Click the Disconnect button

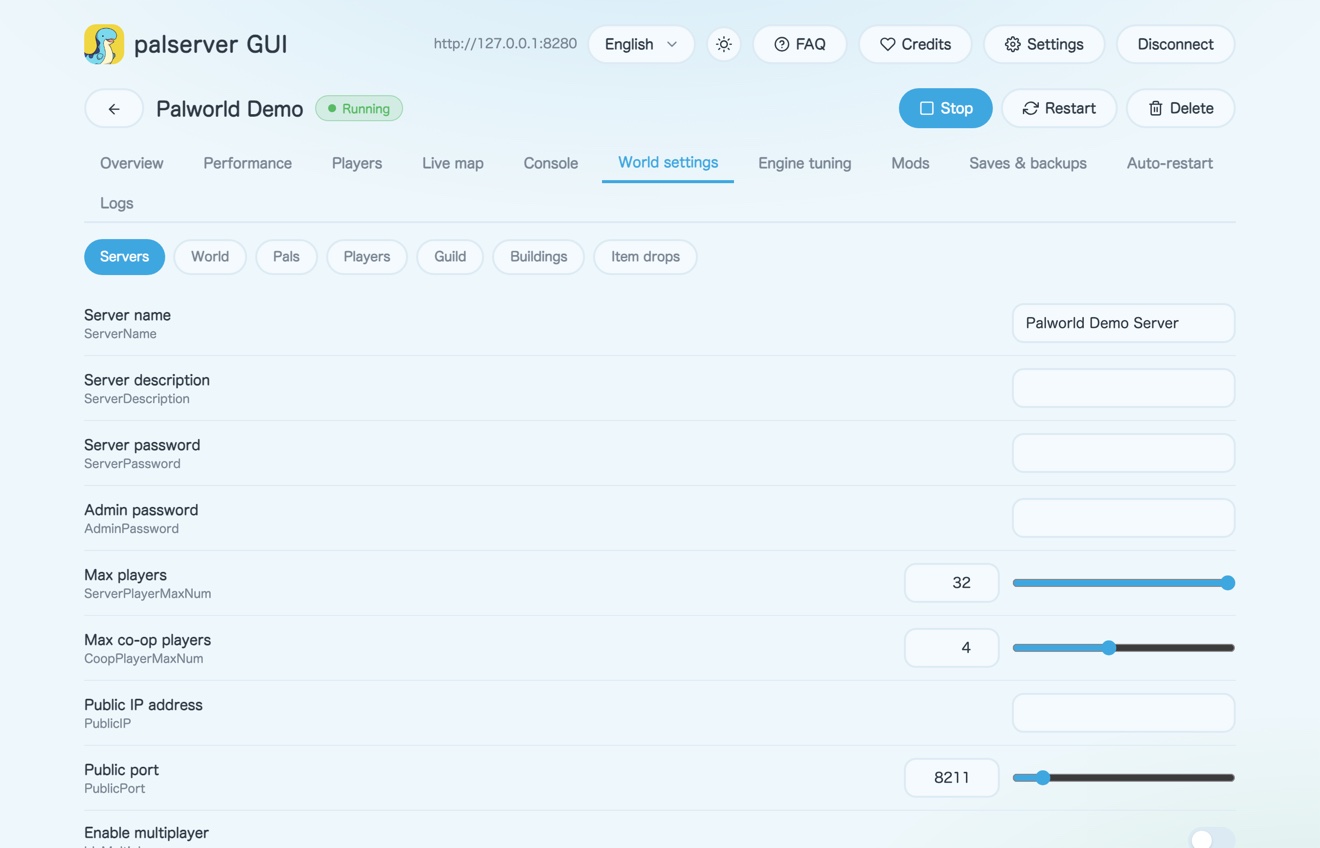tap(1175, 44)
